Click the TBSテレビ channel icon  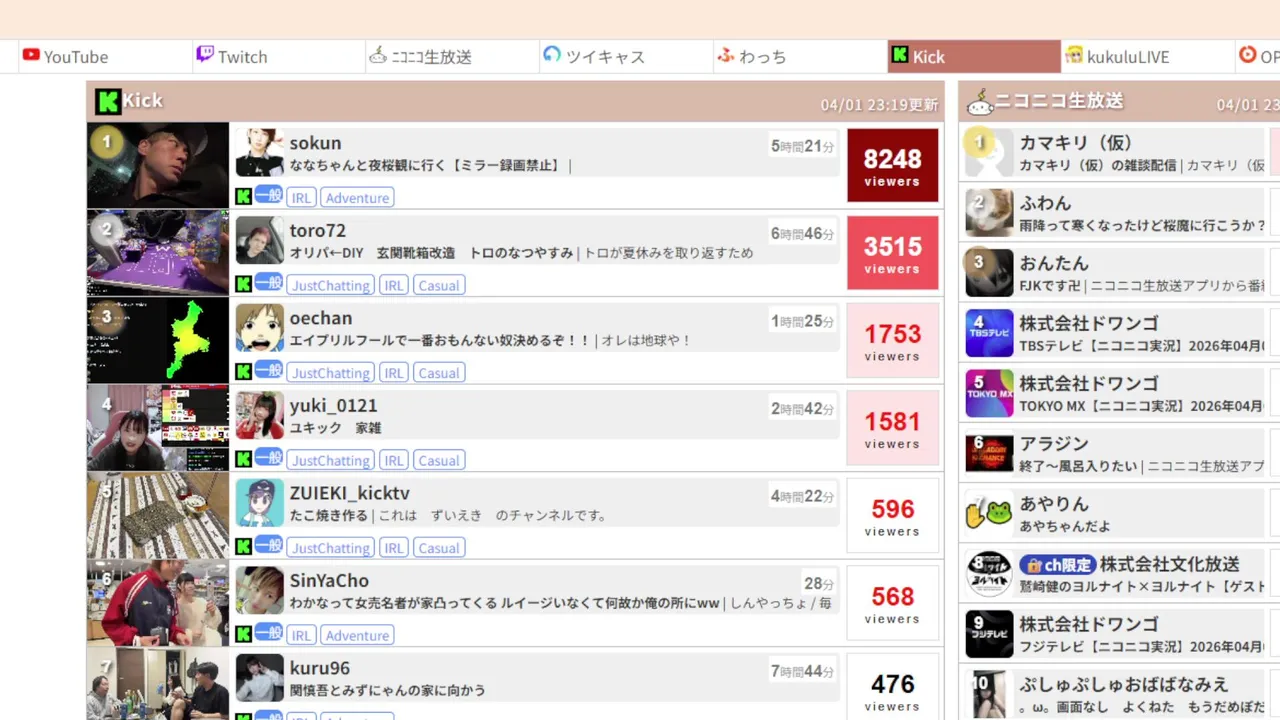coord(989,333)
